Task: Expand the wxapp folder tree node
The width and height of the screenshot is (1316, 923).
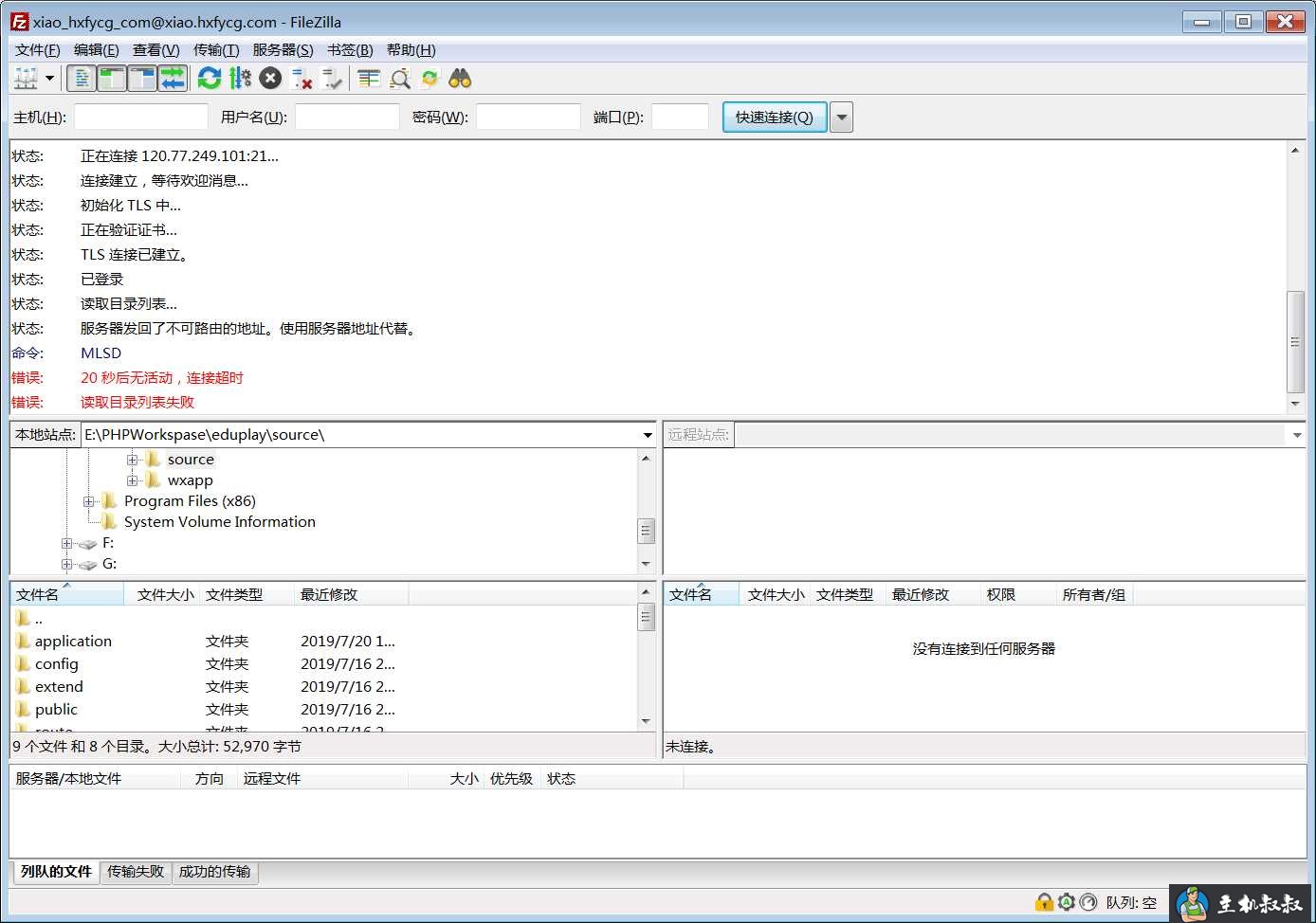Action: tap(133, 480)
